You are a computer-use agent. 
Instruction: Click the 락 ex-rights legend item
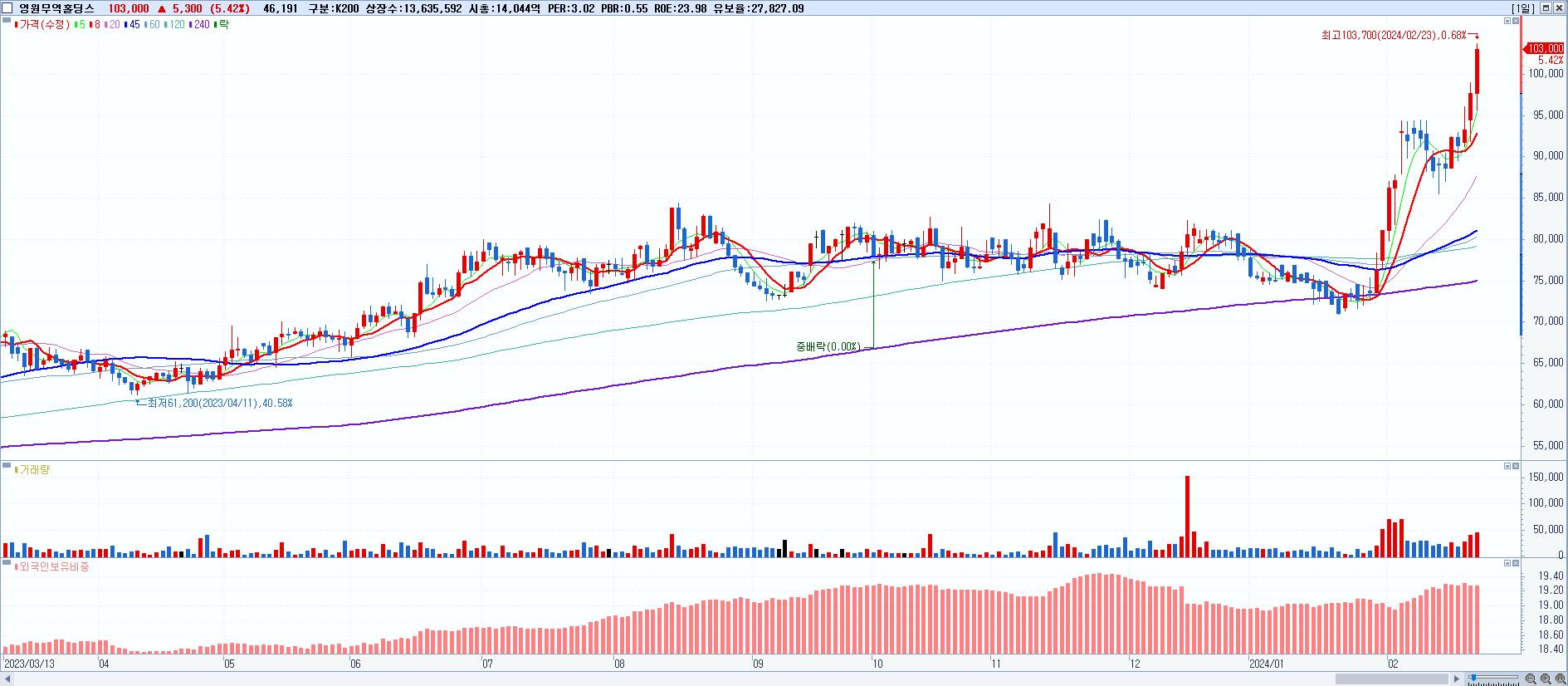point(222,25)
